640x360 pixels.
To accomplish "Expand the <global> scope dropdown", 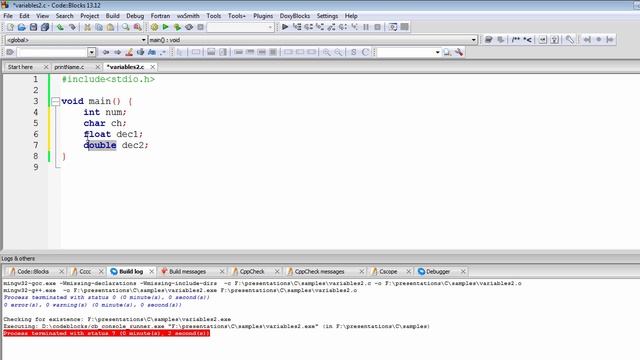I will pos(143,40).
